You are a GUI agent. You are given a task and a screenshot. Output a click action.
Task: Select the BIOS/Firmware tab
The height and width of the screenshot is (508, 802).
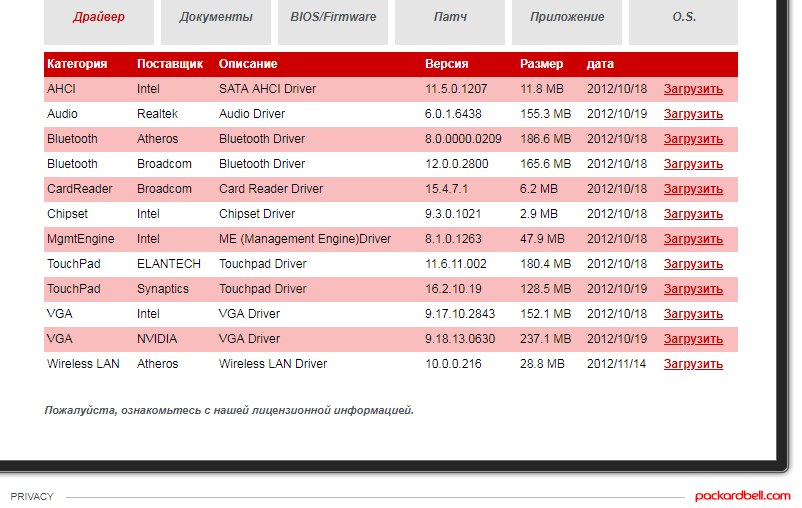coord(333,18)
